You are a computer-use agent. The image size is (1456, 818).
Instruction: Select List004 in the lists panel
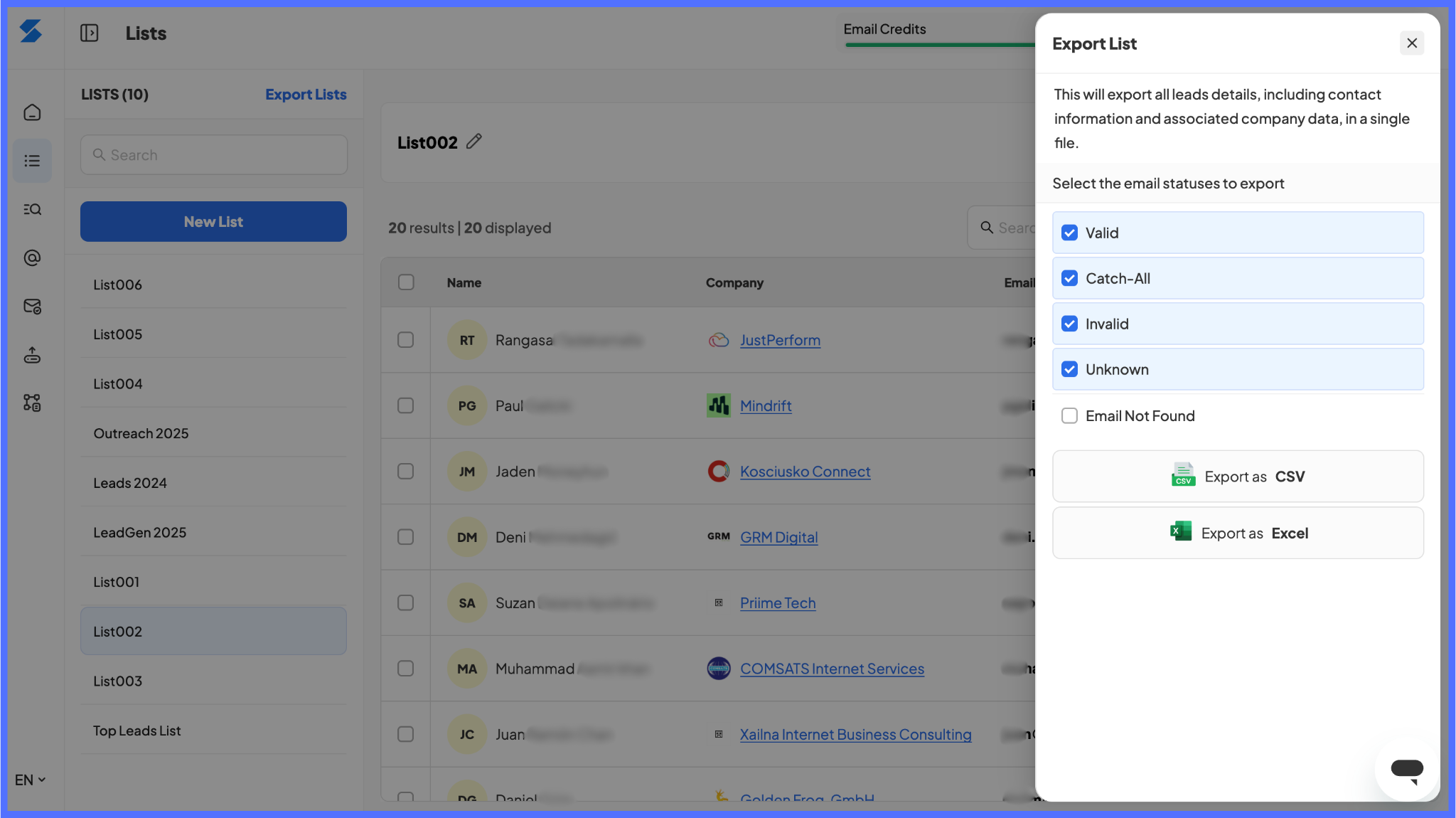tap(213, 383)
